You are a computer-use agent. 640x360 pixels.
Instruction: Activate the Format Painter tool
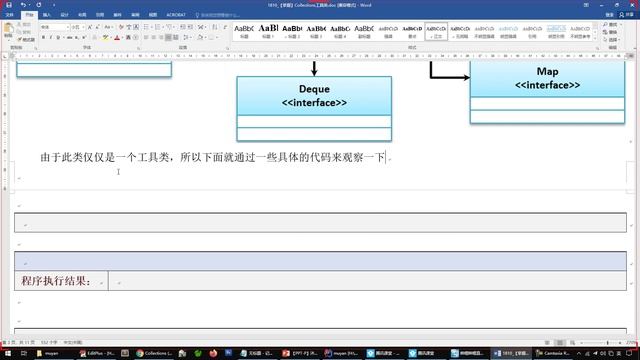[27, 40]
